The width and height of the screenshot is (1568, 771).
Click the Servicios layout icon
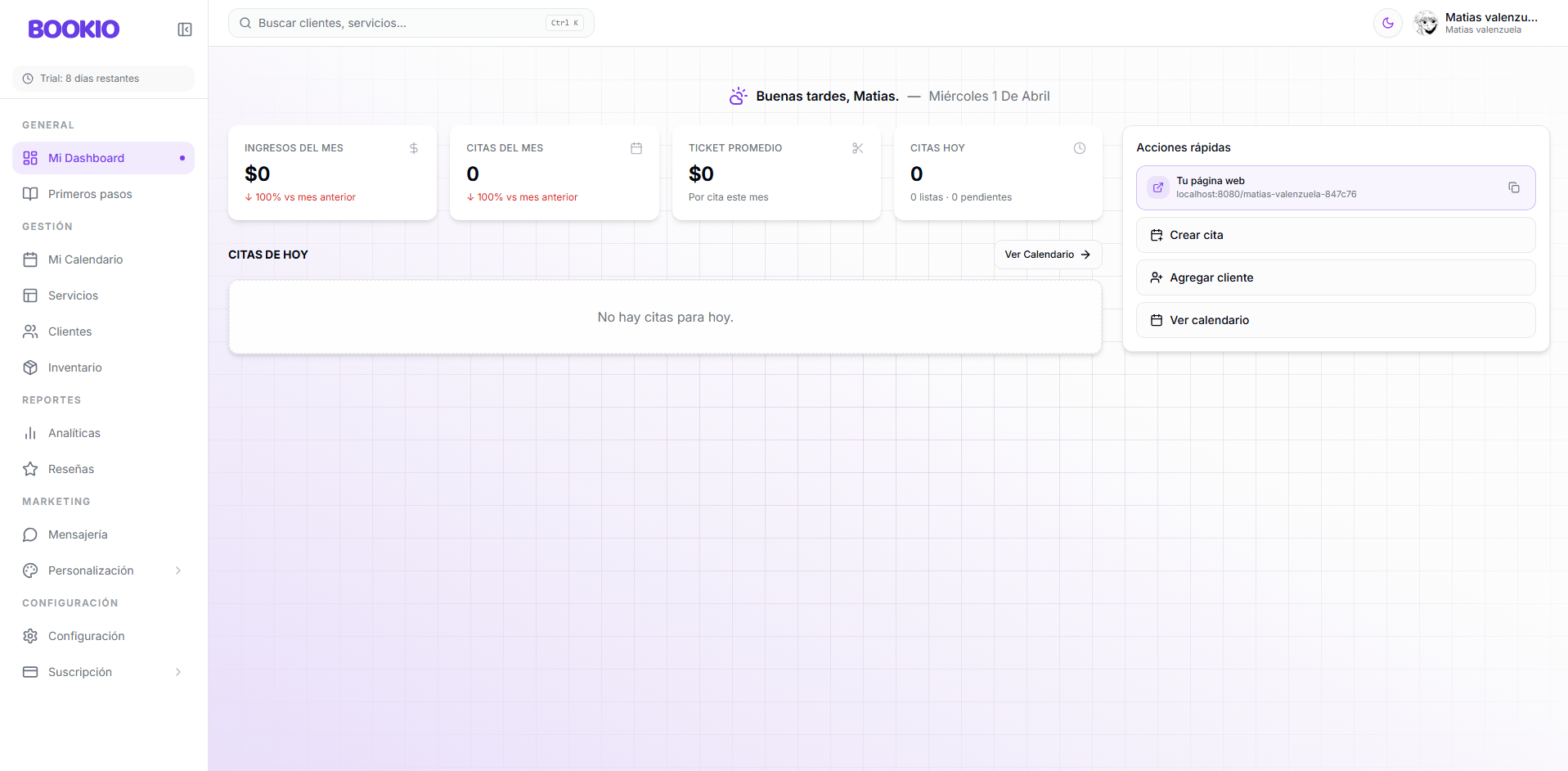point(30,295)
